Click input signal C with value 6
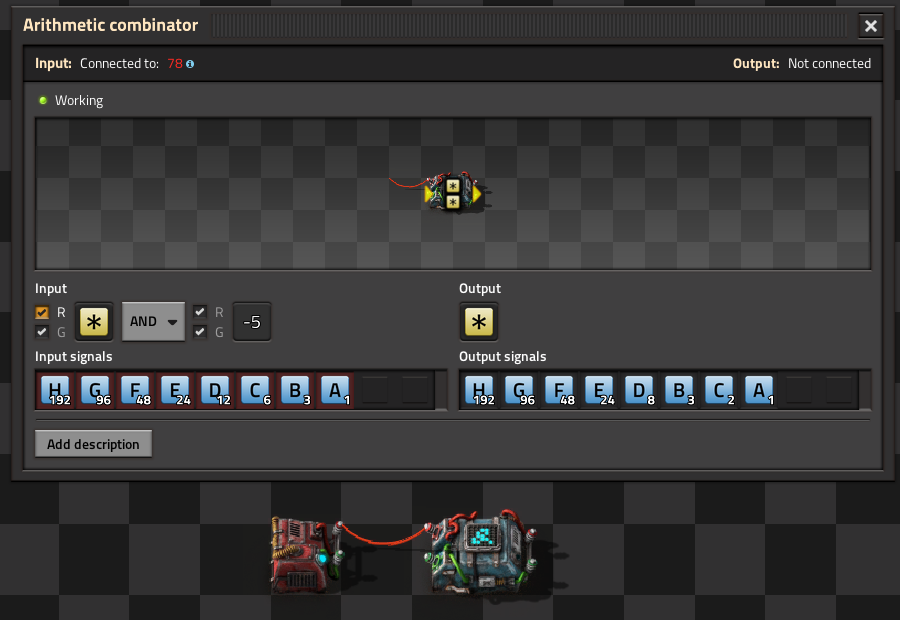Screen dimensions: 900x620 point(256,390)
